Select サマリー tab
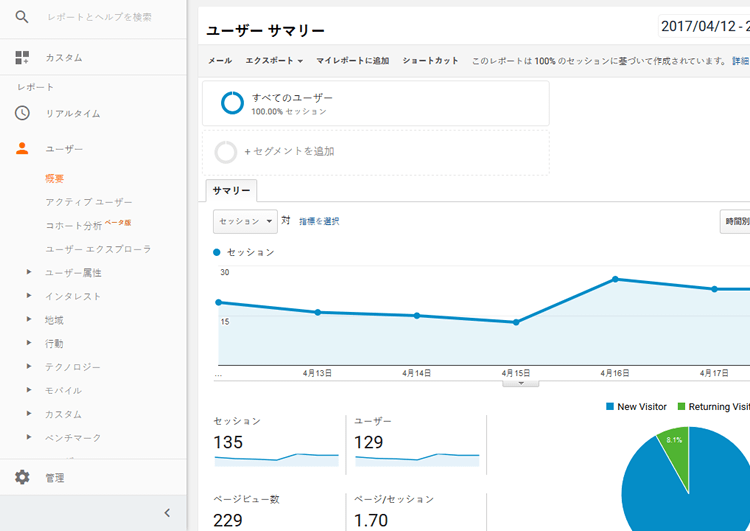The height and width of the screenshot is (531, 750). tap(232, 190)
